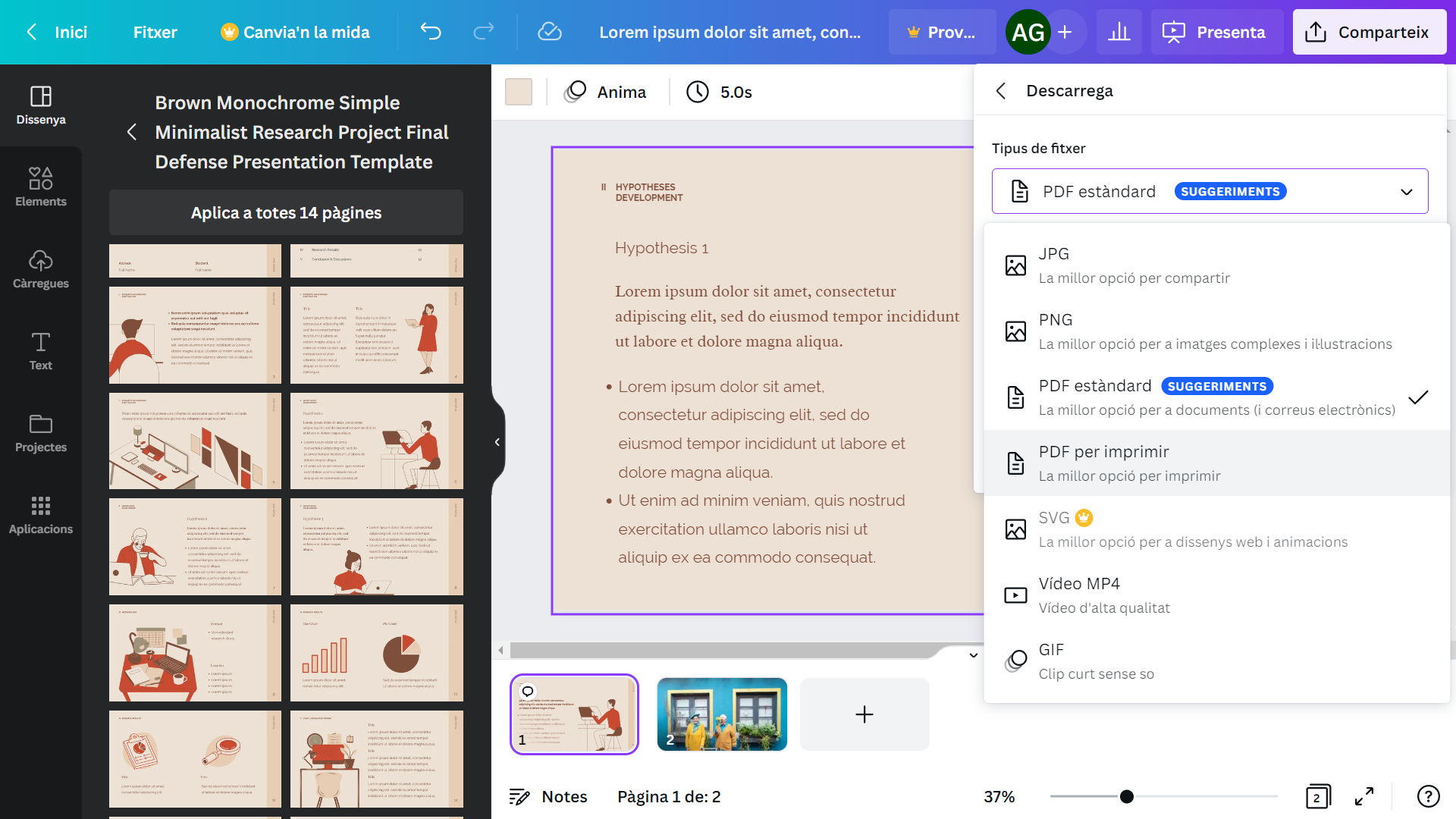Open the beige background color swatch
The width and height of the screenshot is (1456, 819).
(x=519, y=92)
